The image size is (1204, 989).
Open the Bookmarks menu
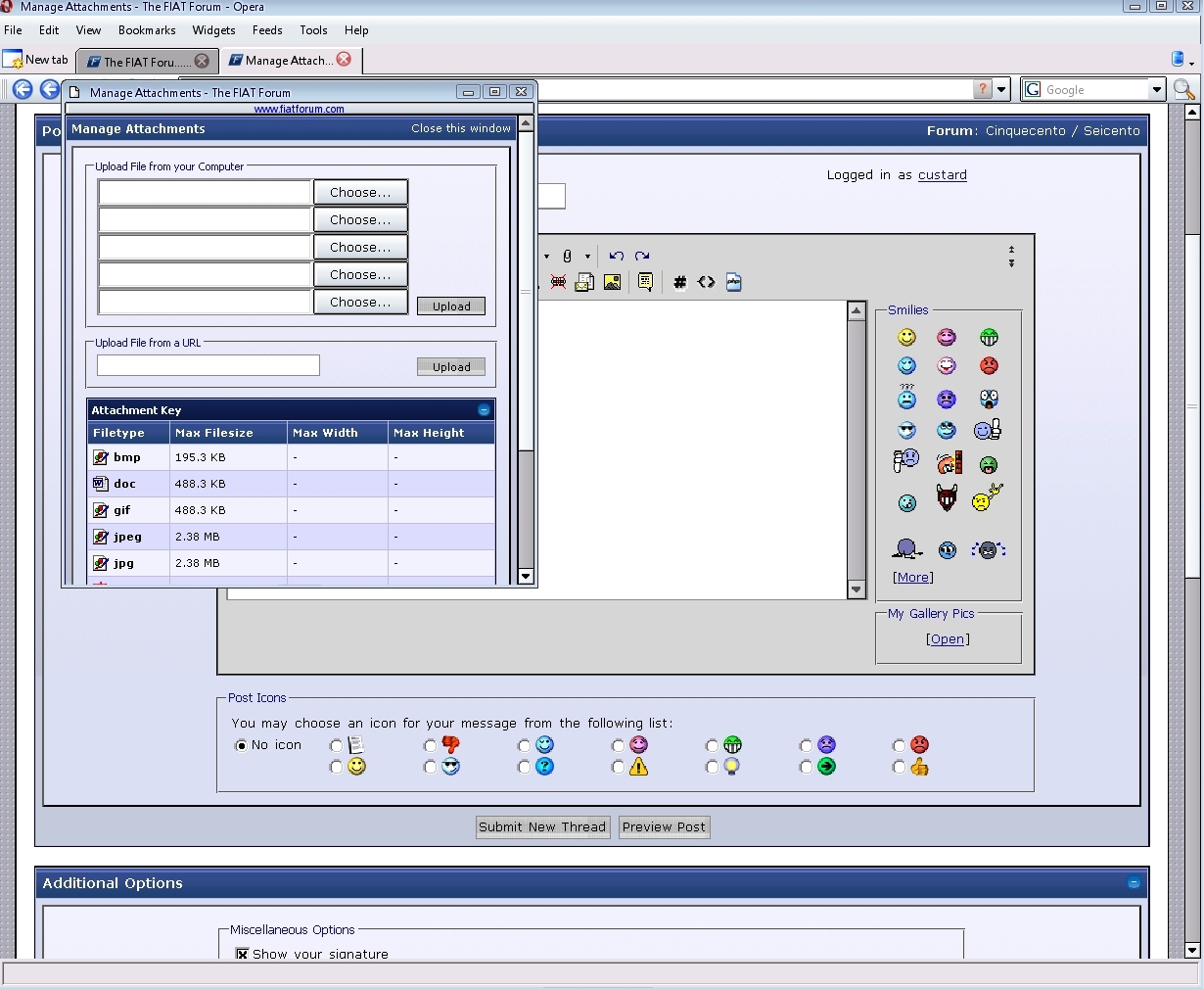click(147, 30)
